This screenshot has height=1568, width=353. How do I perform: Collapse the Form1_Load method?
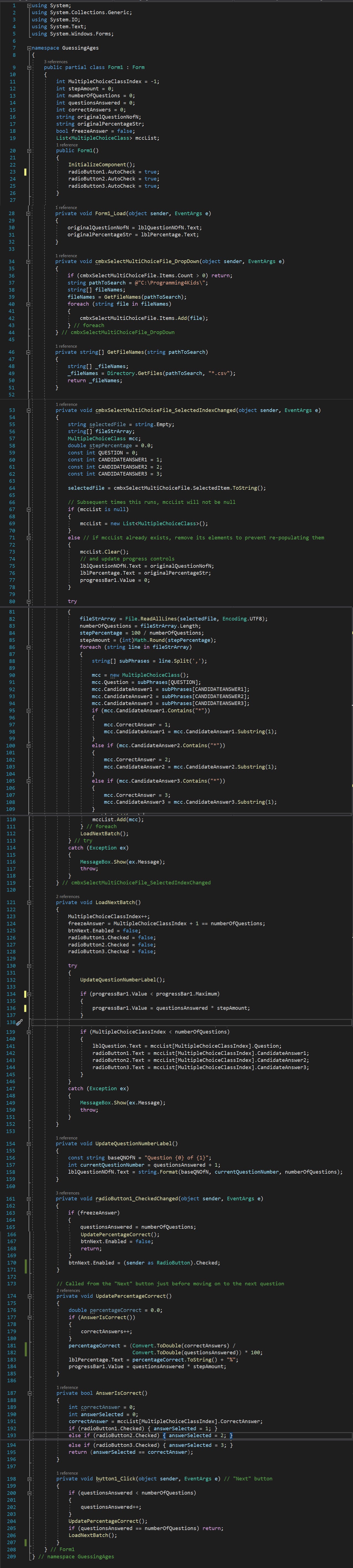click(29, 214)
